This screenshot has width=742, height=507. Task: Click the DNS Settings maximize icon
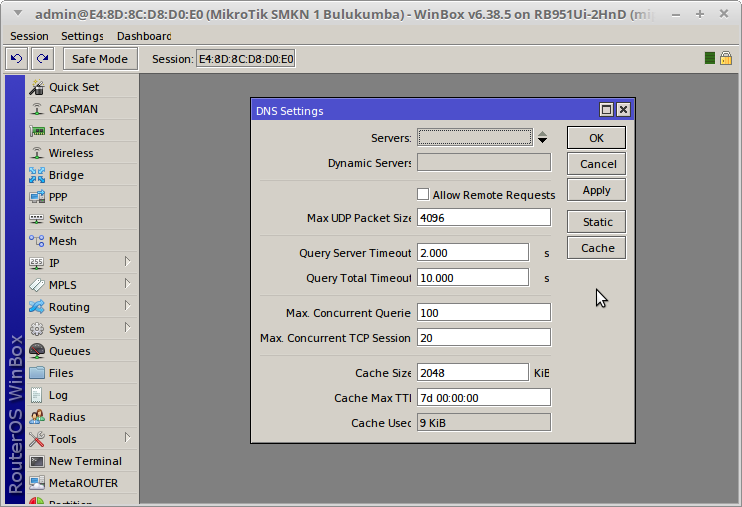coord(606,110)
